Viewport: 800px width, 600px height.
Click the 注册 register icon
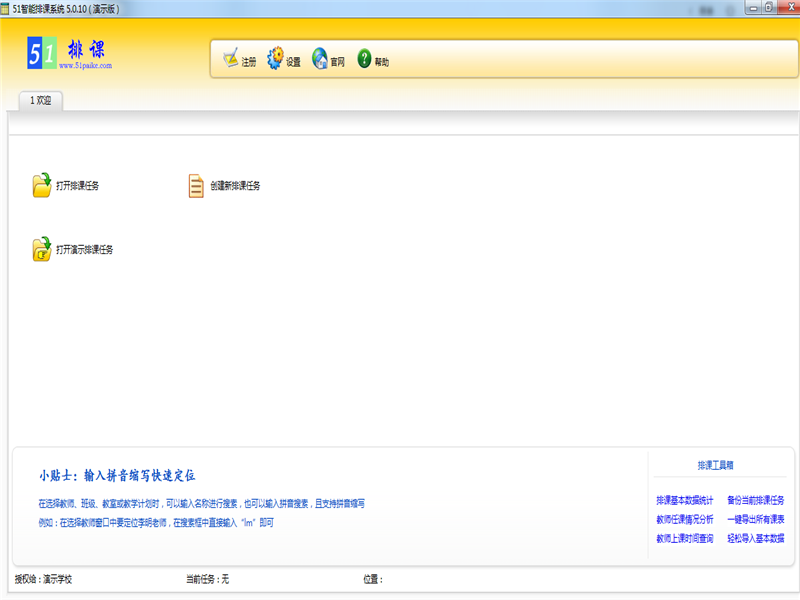tap(231, 58)
